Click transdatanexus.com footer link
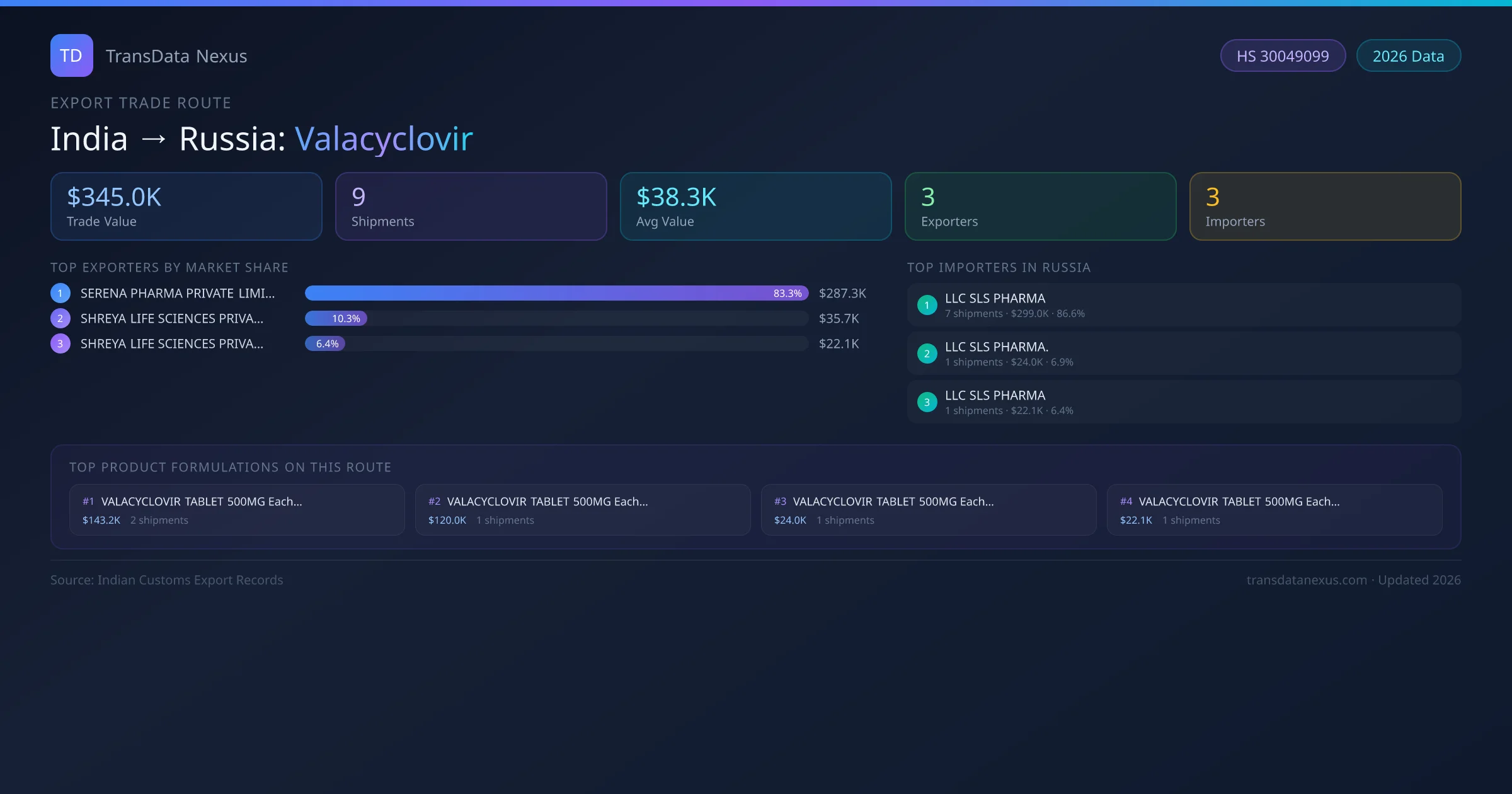The width and height of the screenshot is (1512, 794). [1306, 580]
